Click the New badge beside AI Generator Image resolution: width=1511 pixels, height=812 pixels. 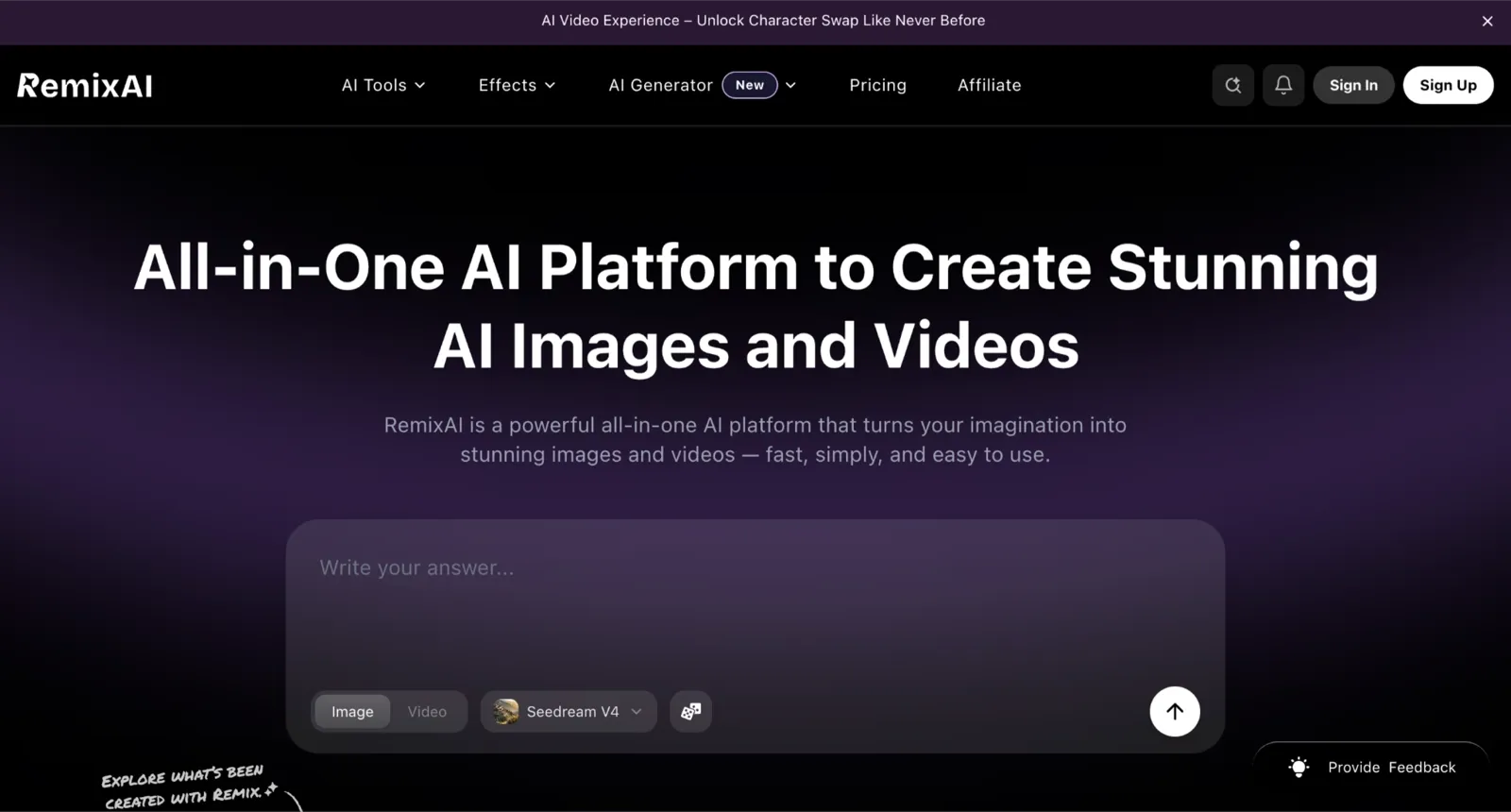point(750,85)
